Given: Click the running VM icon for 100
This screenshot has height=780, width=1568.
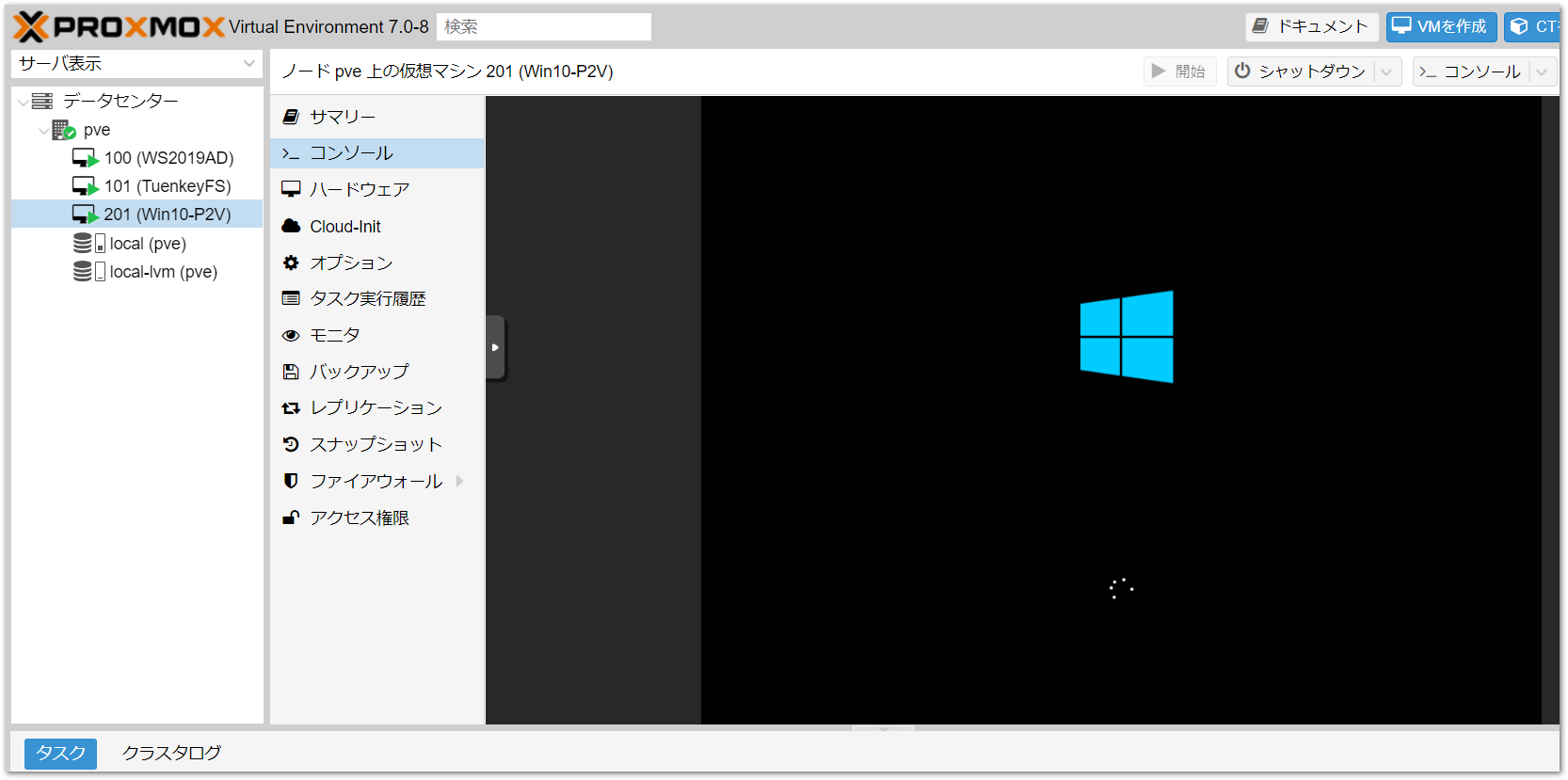Looking at the screenshot, I should [86, 158].
